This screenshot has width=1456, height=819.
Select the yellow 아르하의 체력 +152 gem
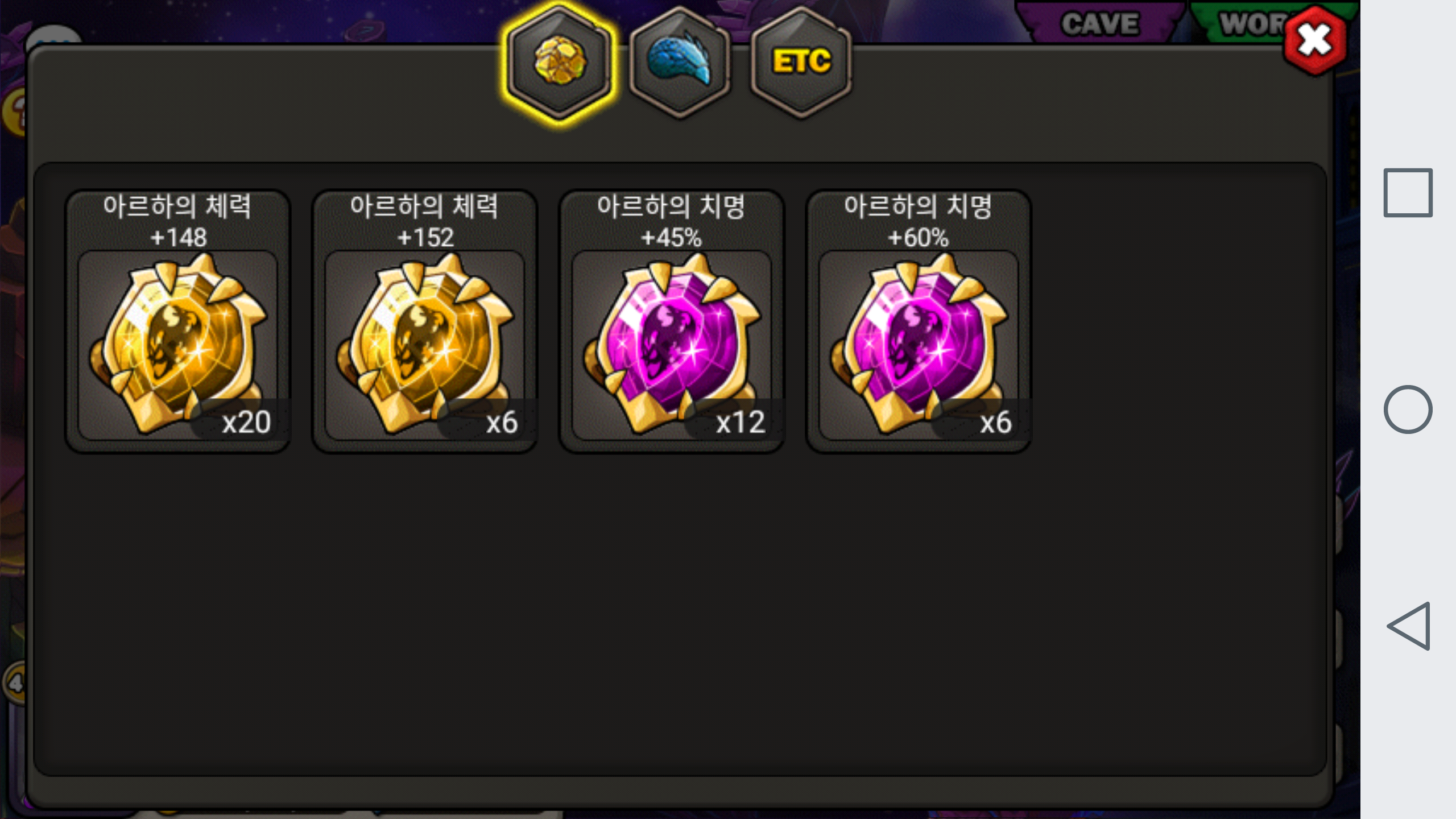pyautogui.click(x=425, y=321)
